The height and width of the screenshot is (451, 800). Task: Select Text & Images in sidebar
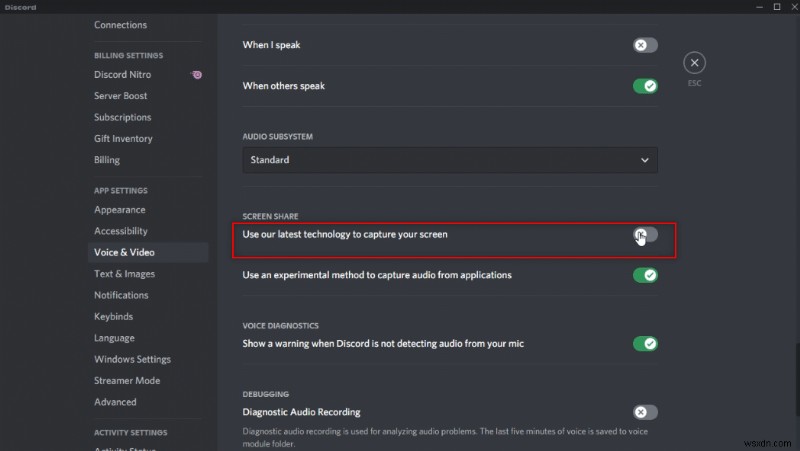click(124, 274)
